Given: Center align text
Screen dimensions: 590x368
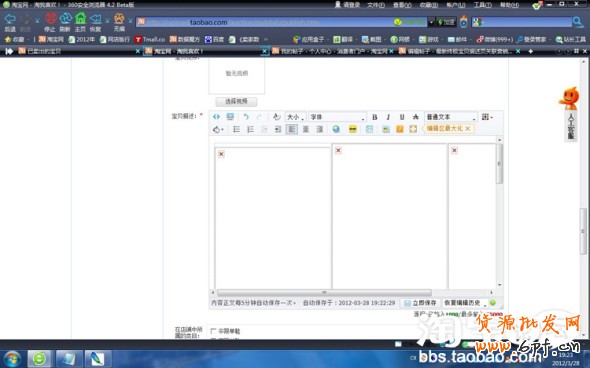Looking at the screenshot, I should pyautogui.click(x=306, y=129).
